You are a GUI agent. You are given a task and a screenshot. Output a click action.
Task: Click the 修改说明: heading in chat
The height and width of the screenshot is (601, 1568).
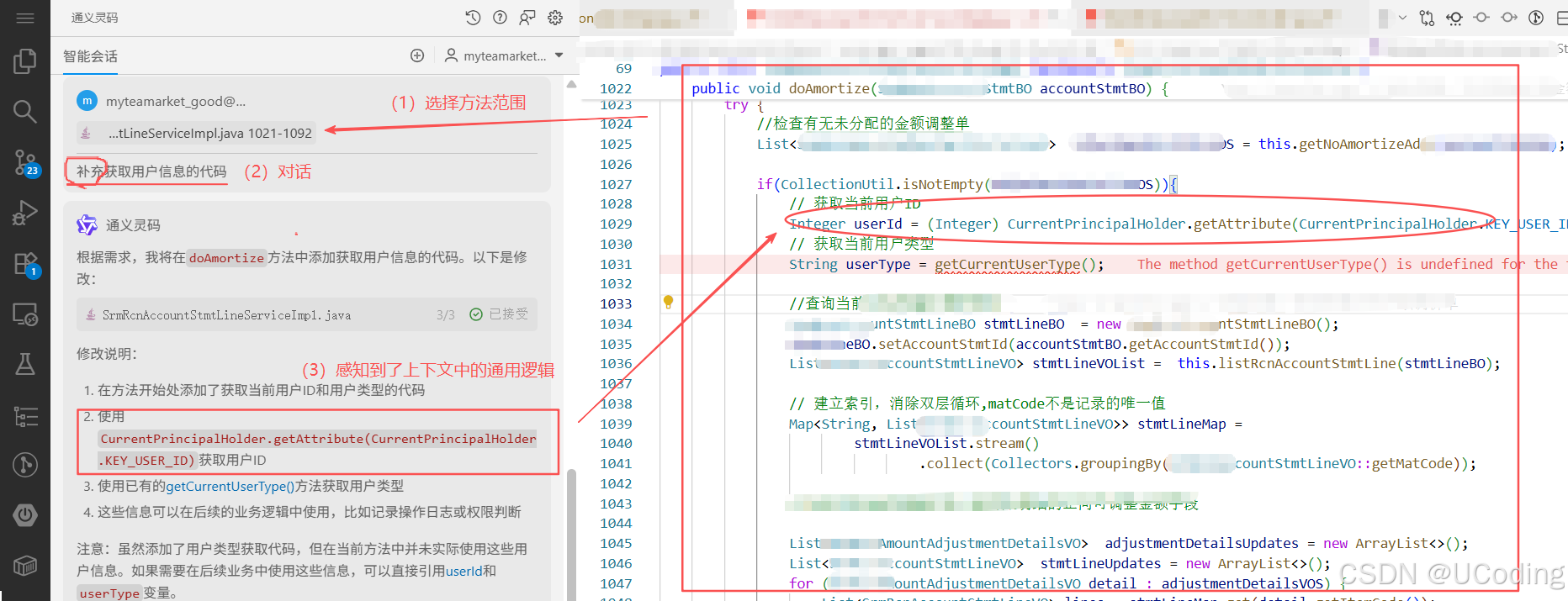107,354
